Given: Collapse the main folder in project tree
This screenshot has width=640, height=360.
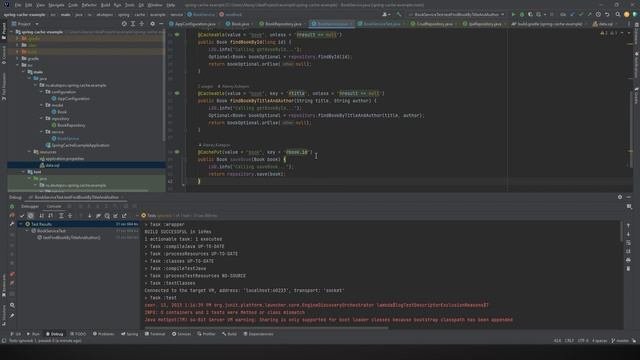Looking at the screenshot, I should click(24, 72).
